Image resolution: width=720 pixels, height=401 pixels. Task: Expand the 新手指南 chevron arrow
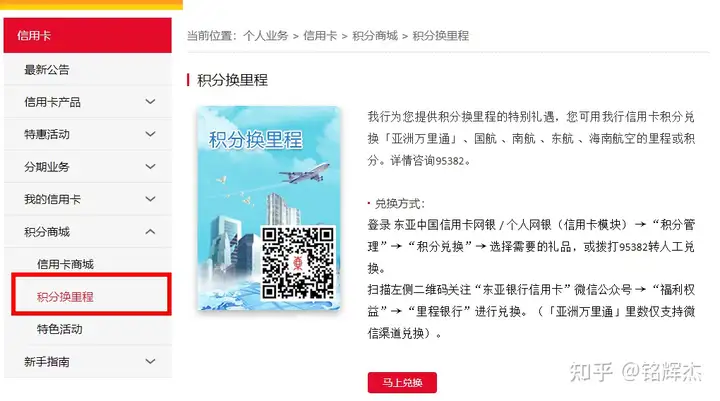(150, 361)
